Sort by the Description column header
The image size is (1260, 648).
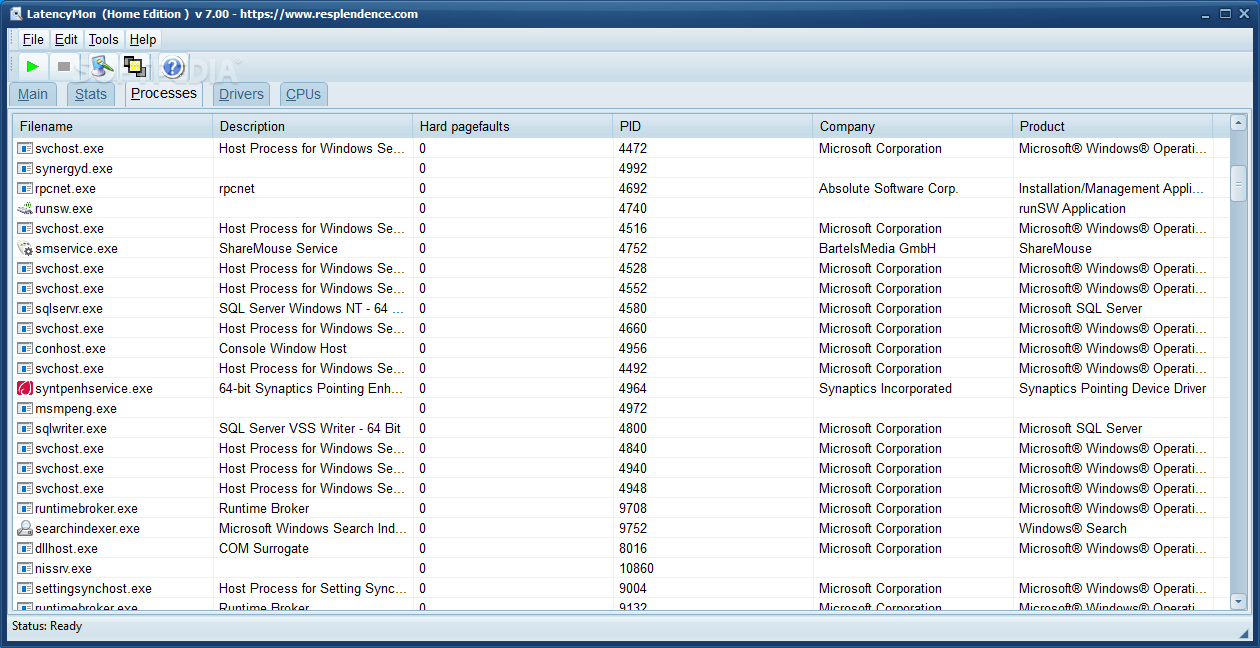[x=312, y=126]
